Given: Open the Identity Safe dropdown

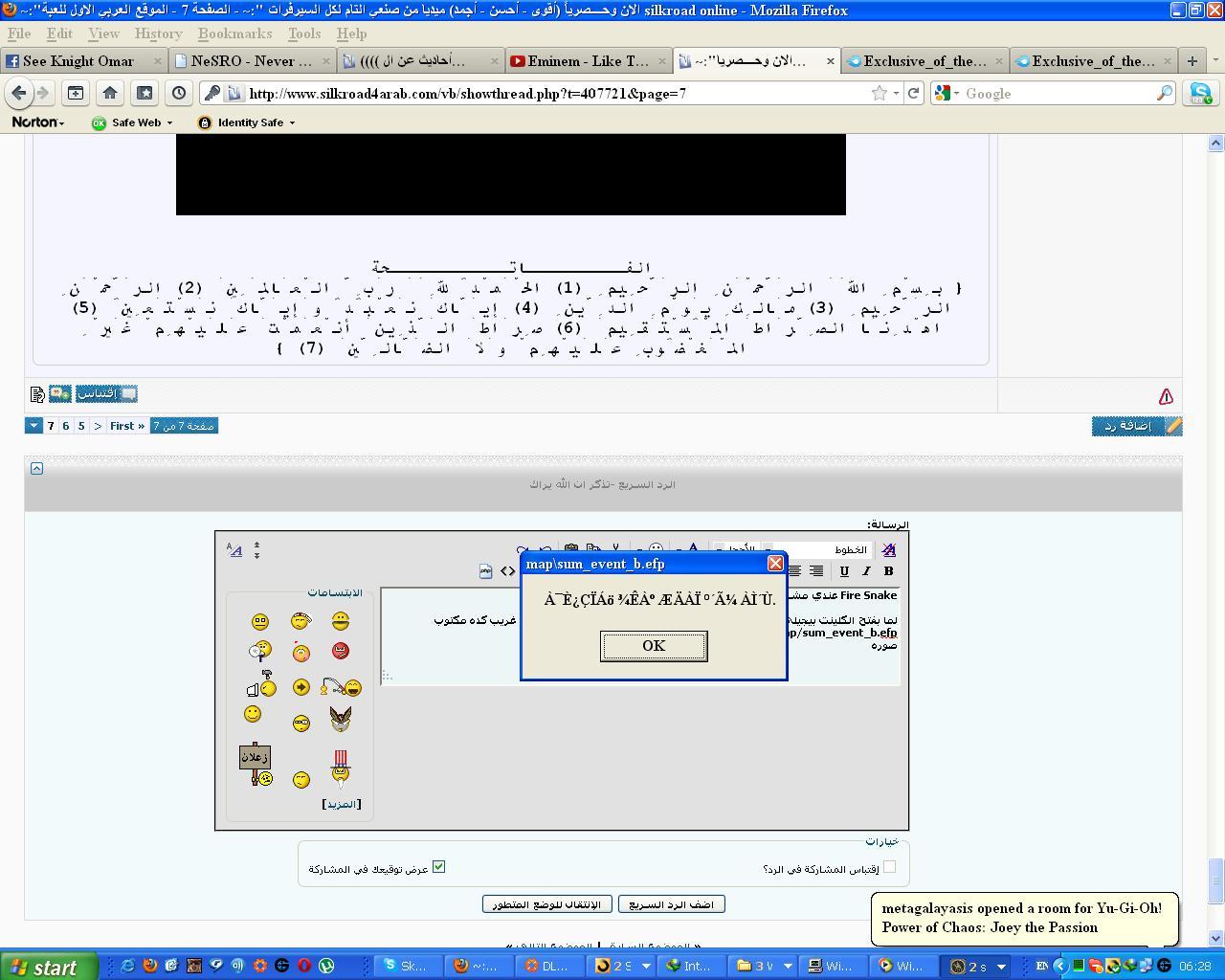Looking at the screenshot, I should 246,122.
